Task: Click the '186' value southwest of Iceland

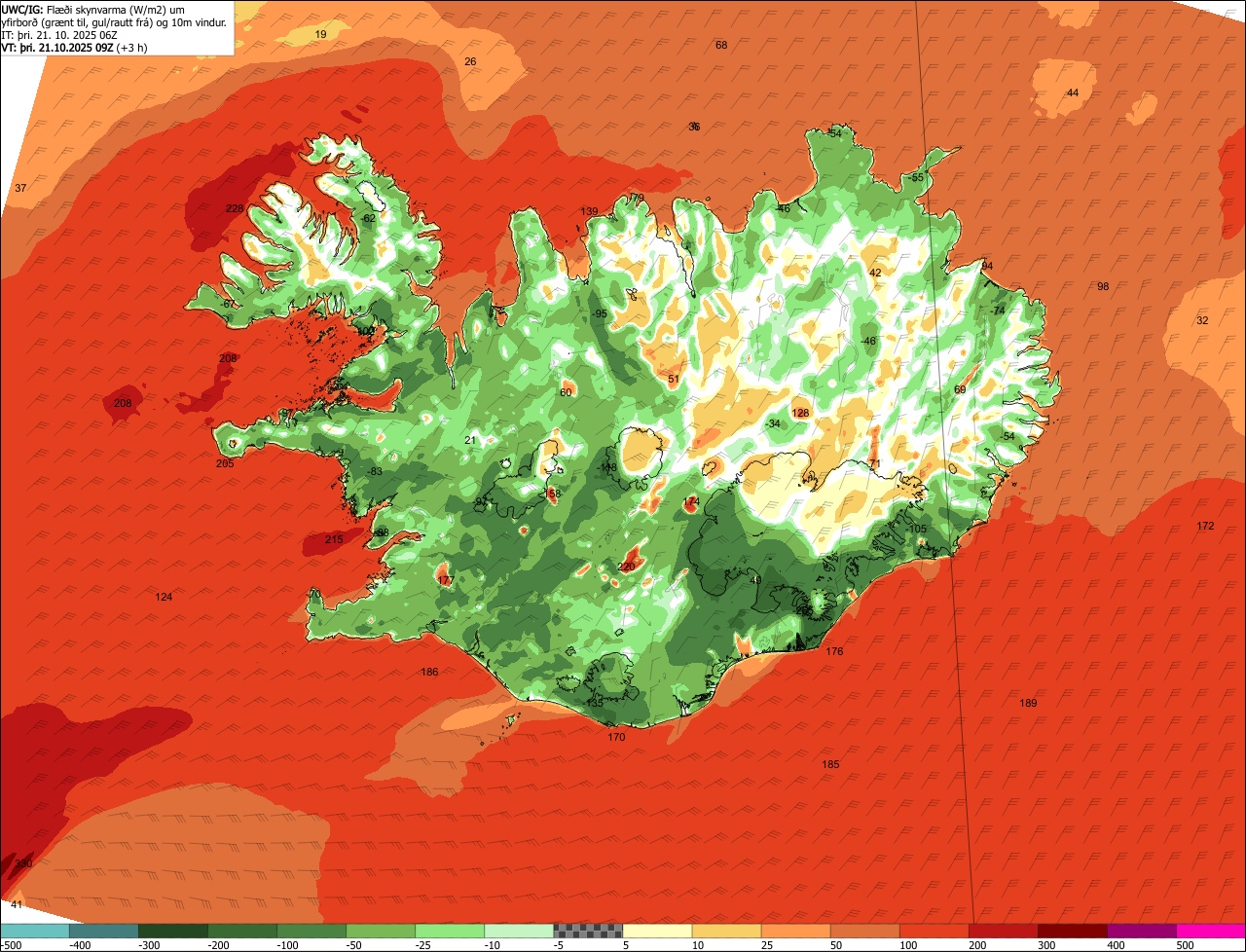Action: tap(429, 673)
